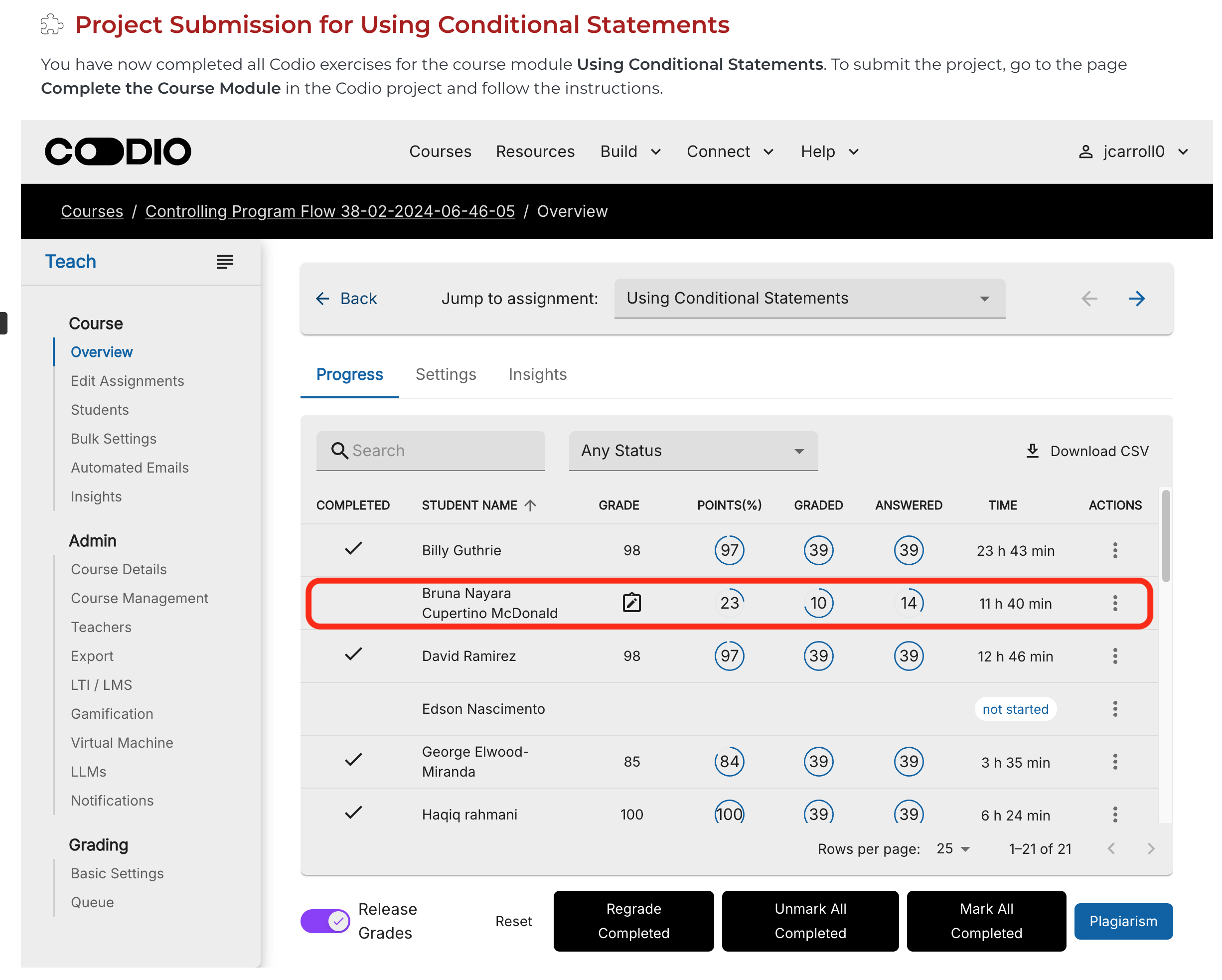Switch to the Insights tab
The height and width of the screenshot is (980, 1222).
(x=537, y=374)
